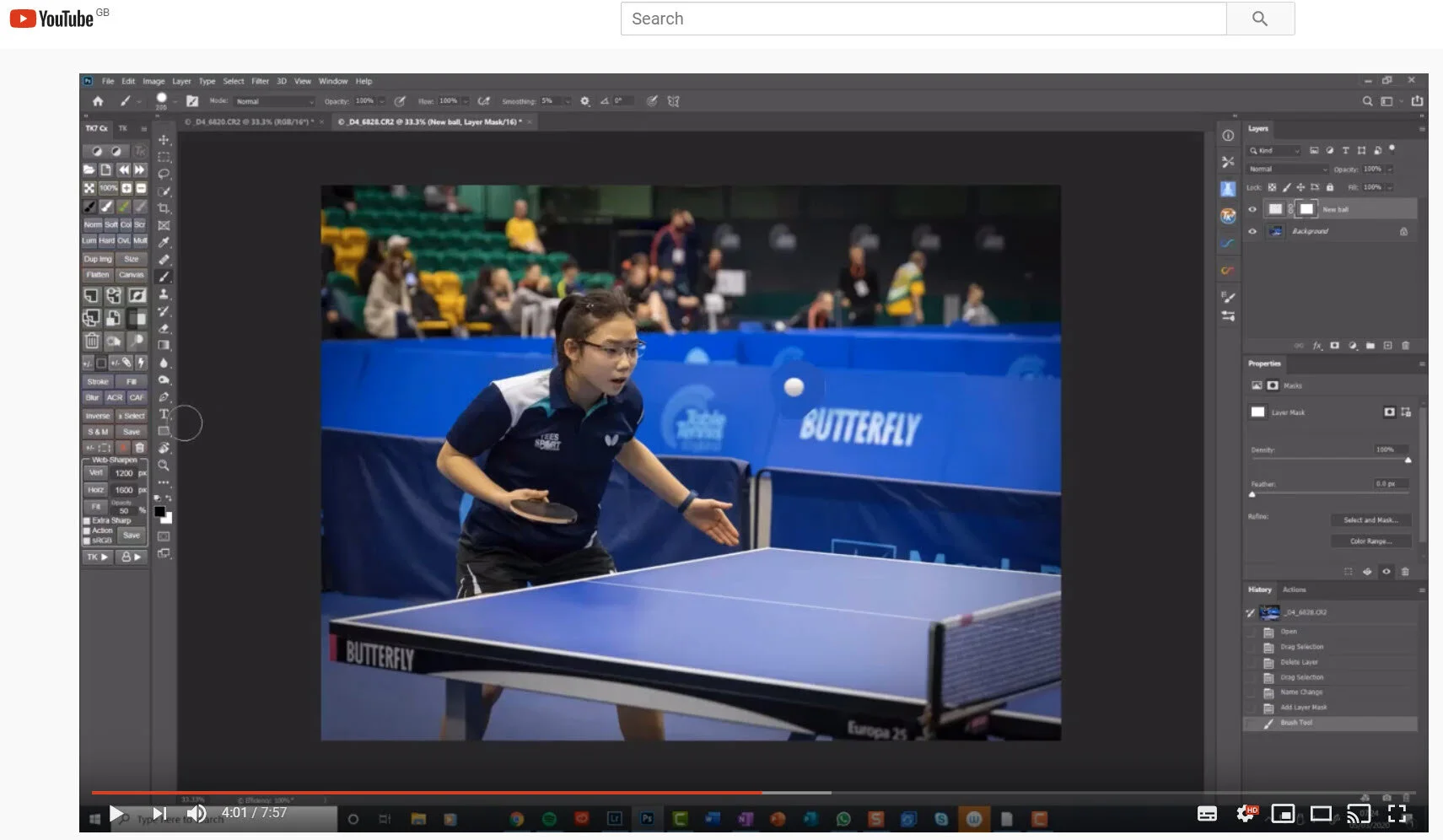Open the File menu
The width and height of the screenshot is (1443, 840).
click(108, 82)
